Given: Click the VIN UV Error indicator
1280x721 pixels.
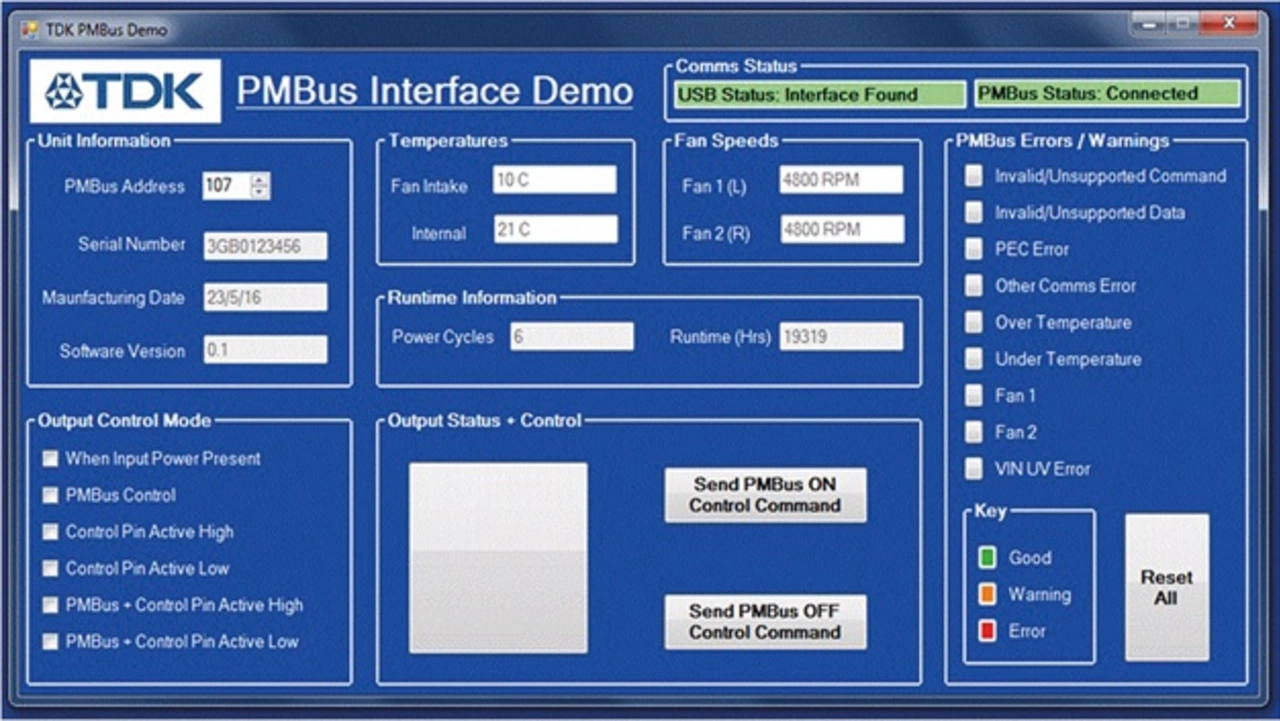Looking at the screenshot, I should 973,469.
